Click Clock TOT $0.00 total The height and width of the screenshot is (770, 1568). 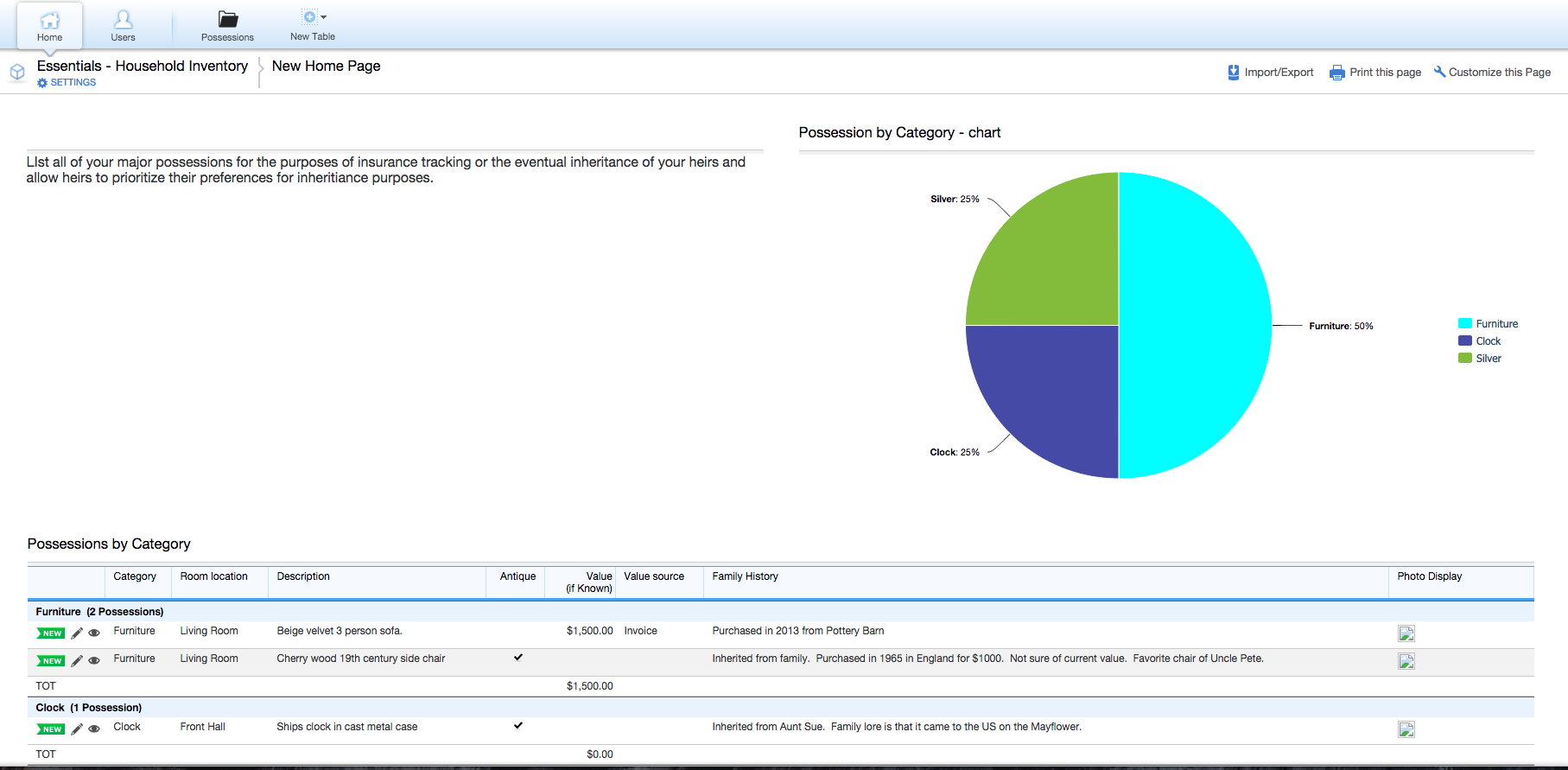coord(600,754)
